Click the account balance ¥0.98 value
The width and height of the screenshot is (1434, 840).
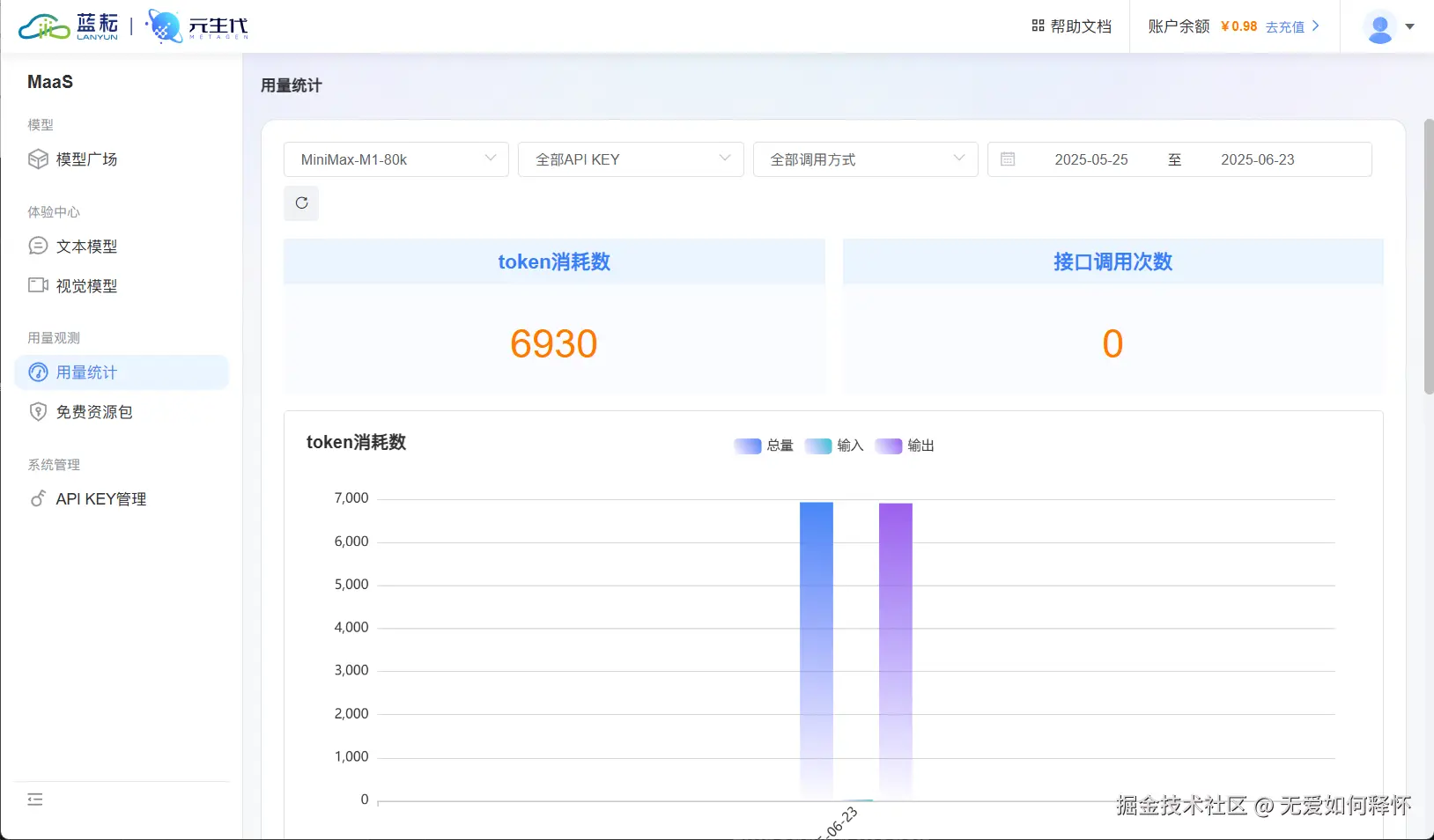pyautogui.click(x=1238, y=26)
